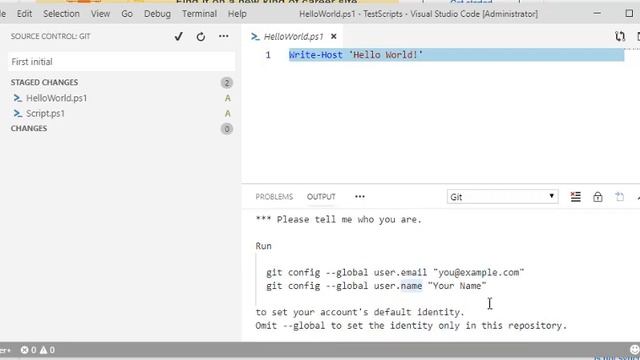Image resolution: width=640 pixels, height=360 pixels.
Task: Open source control more actions menu
Action: click(x=223, y=36)
